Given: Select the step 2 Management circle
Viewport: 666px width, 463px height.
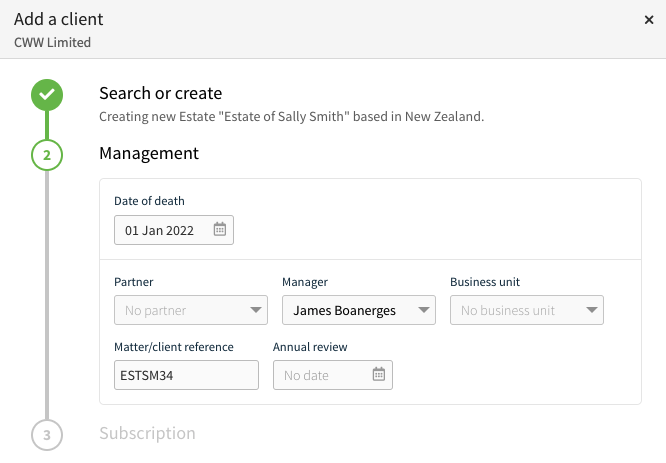Looking at the screenshot, I should 47,155.
